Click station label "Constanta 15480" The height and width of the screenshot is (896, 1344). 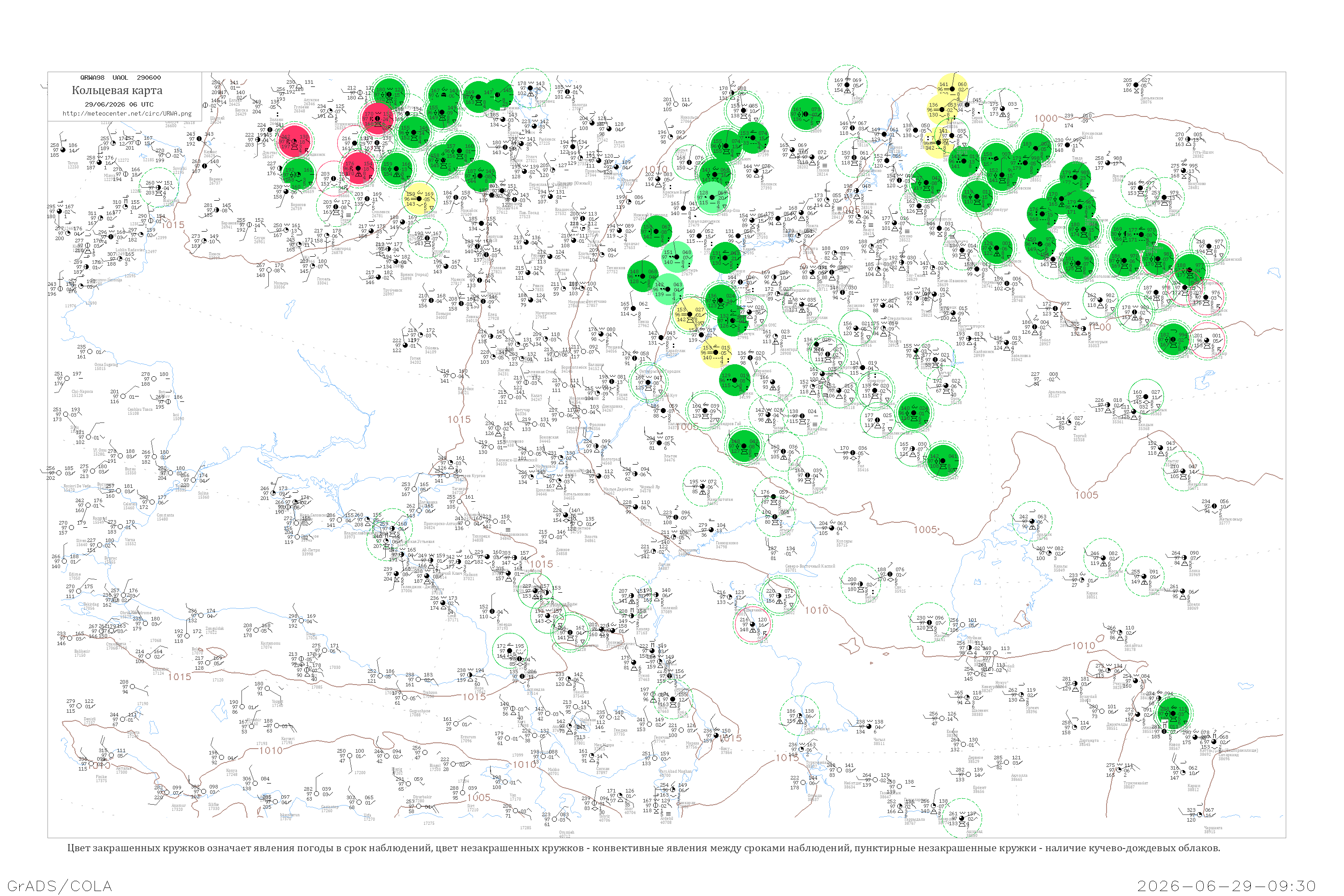[165, 517]
